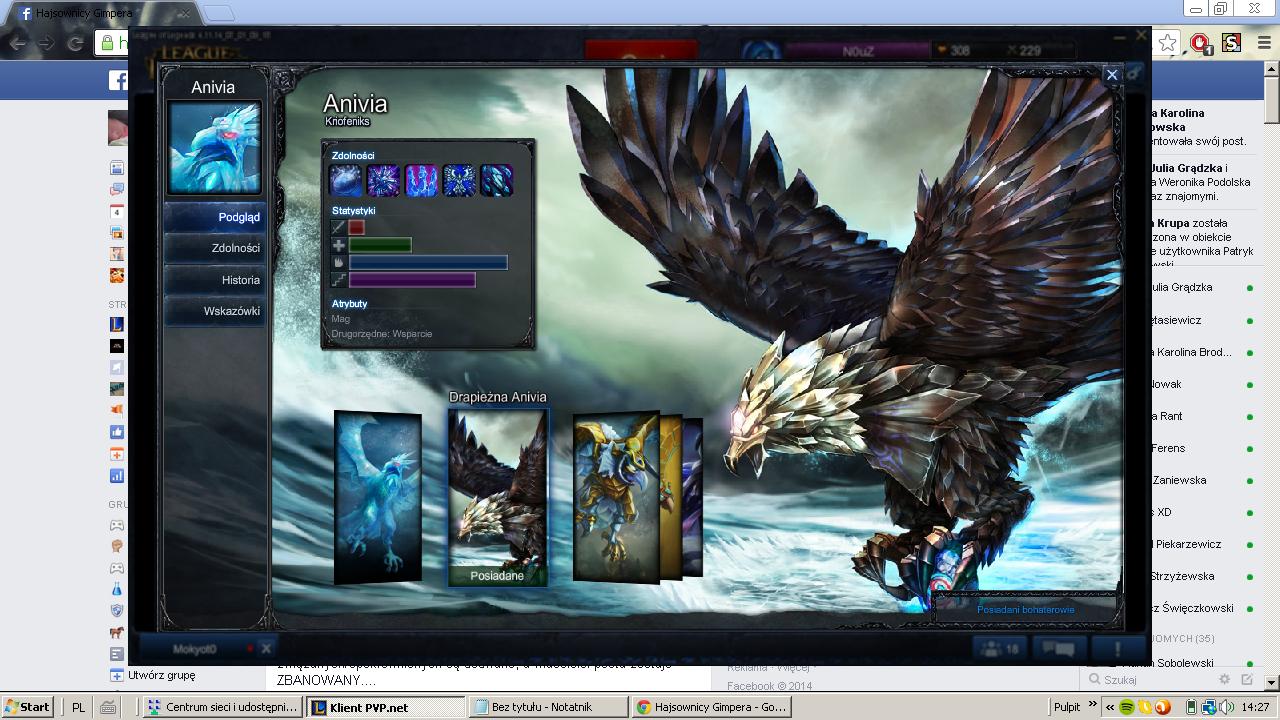This screenshot has height=720, width=1280.
Task: Click the Spotify tray icon
Action: pyautogui.click(x=1127, y=707)
